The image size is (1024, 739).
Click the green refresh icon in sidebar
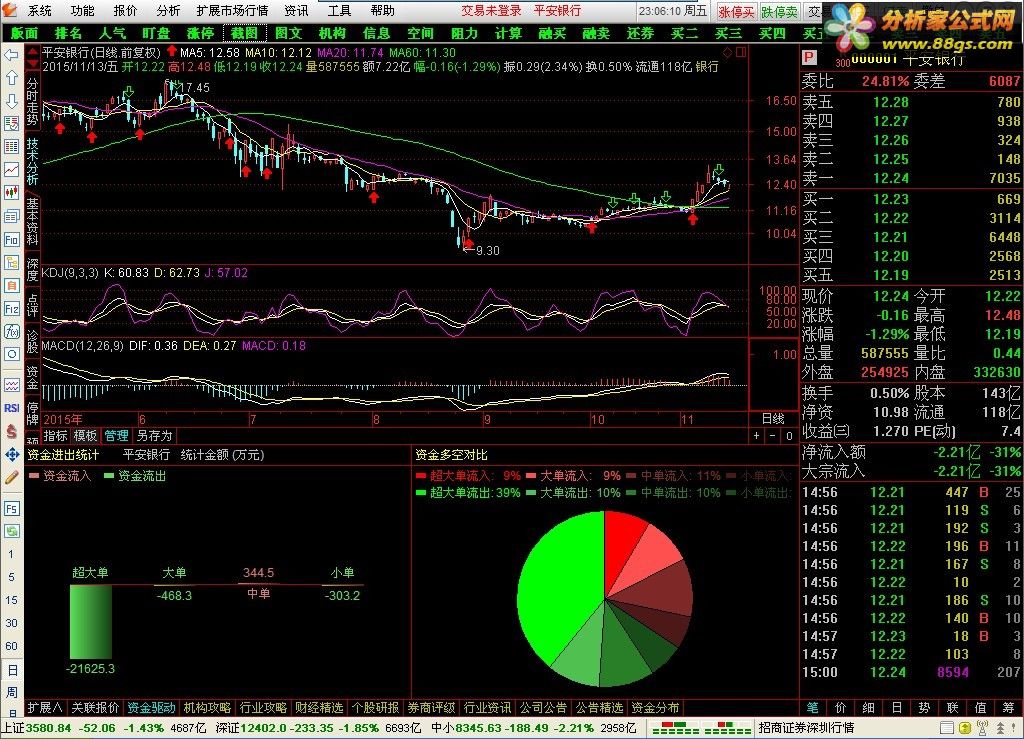tap(11, 531)
